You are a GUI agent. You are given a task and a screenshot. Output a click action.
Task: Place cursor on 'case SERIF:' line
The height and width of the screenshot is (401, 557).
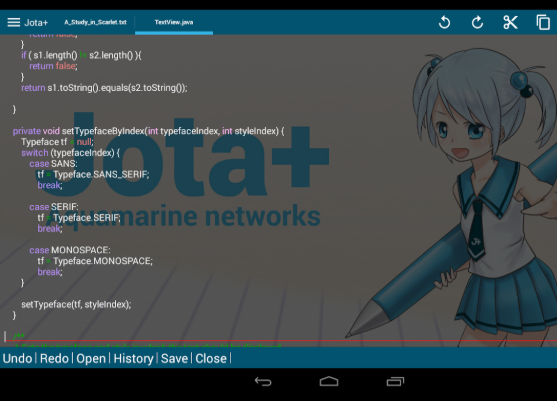(x=54, y=207)
